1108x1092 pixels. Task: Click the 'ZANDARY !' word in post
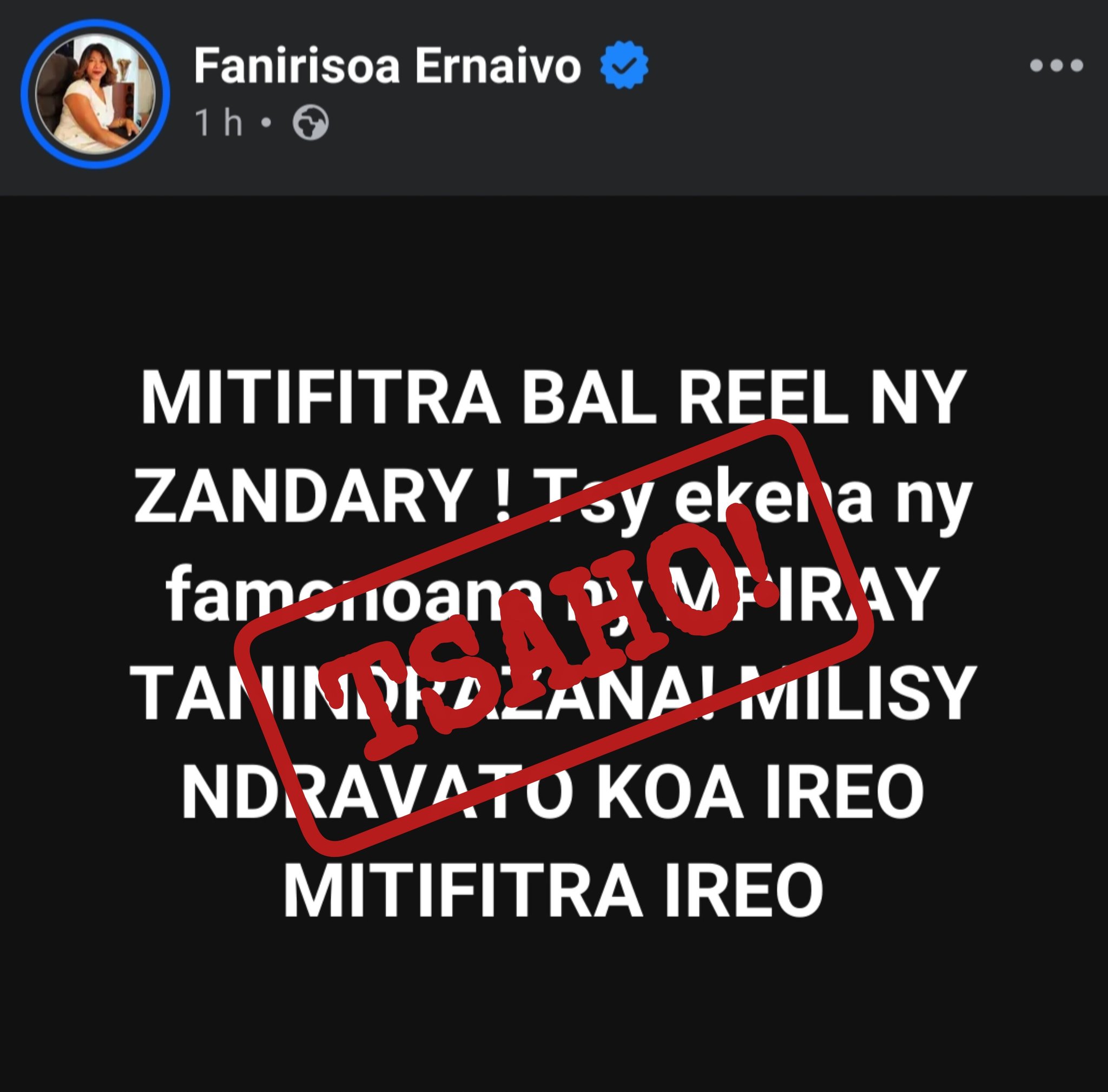322,496
